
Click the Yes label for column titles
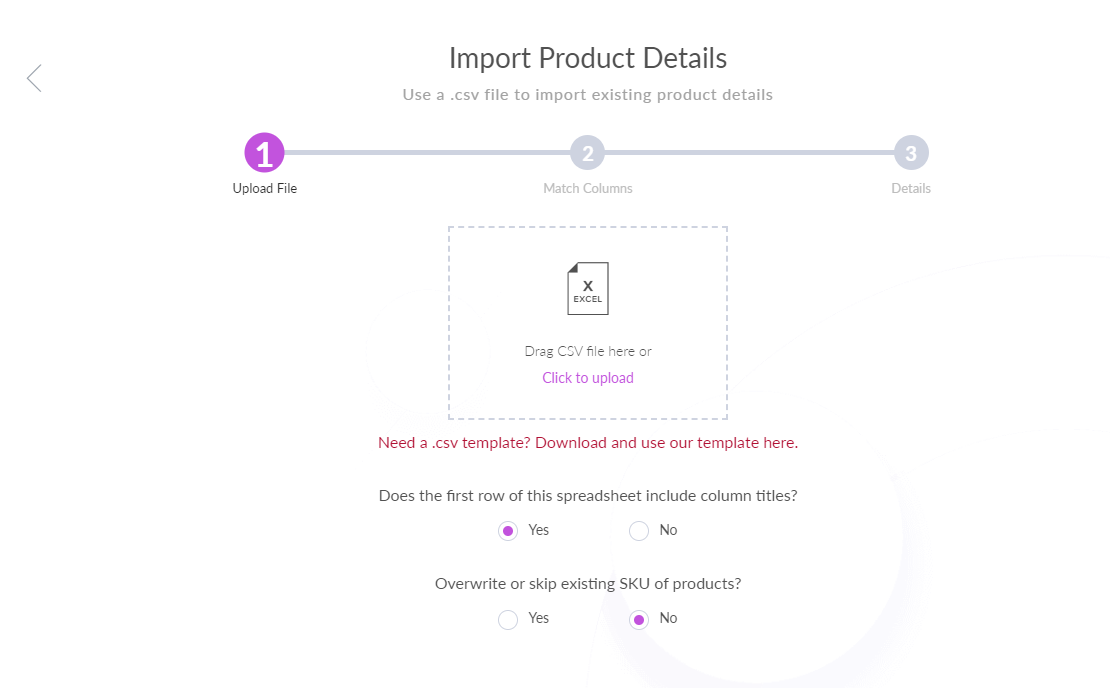point(539,530)
